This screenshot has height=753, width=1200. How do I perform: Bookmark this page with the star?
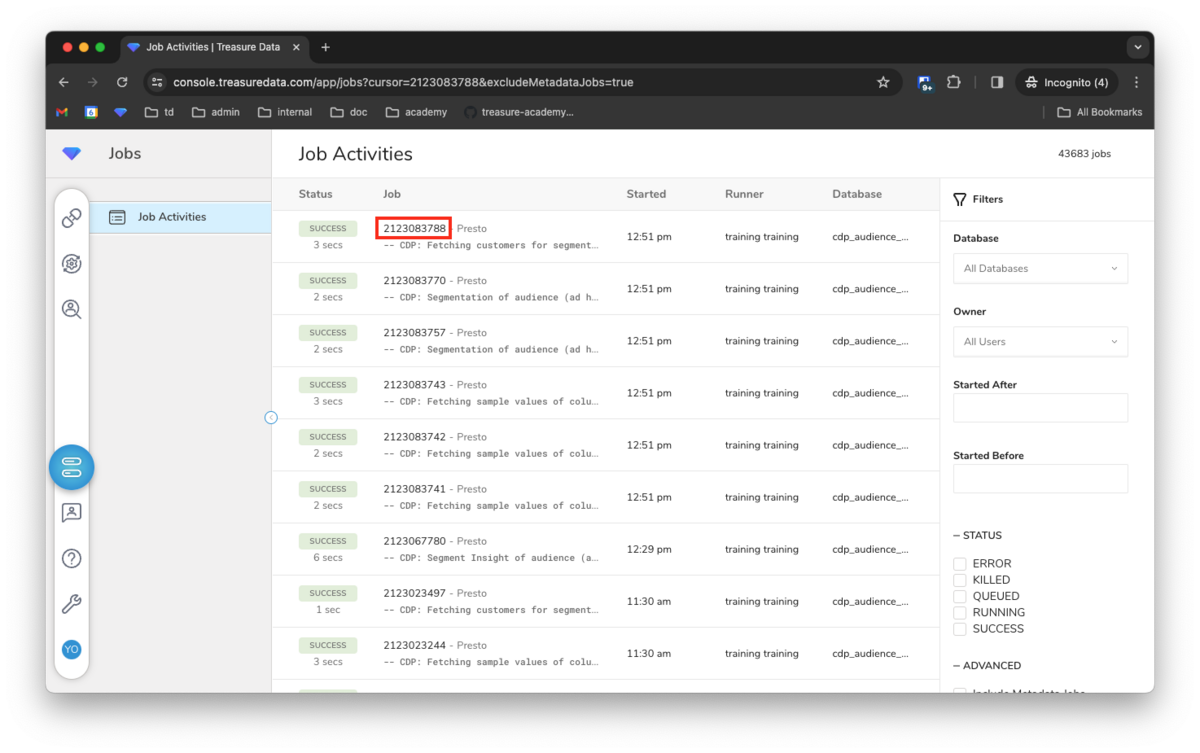883,82
